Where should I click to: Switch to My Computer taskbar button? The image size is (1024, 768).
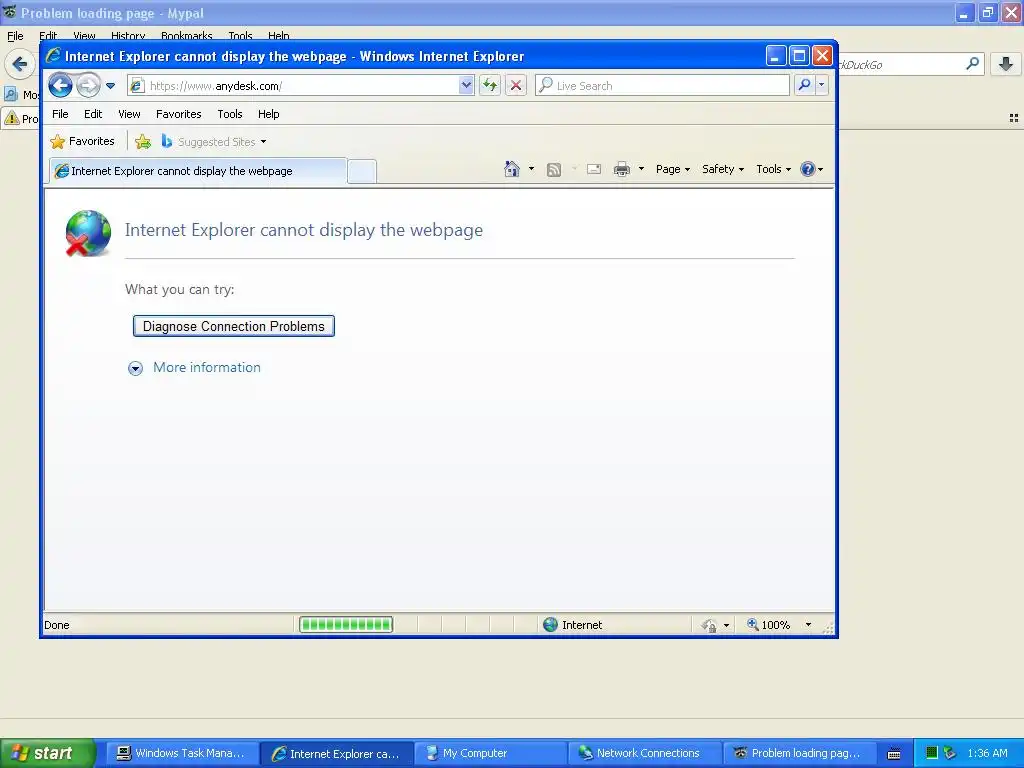[x=489, y=753]
